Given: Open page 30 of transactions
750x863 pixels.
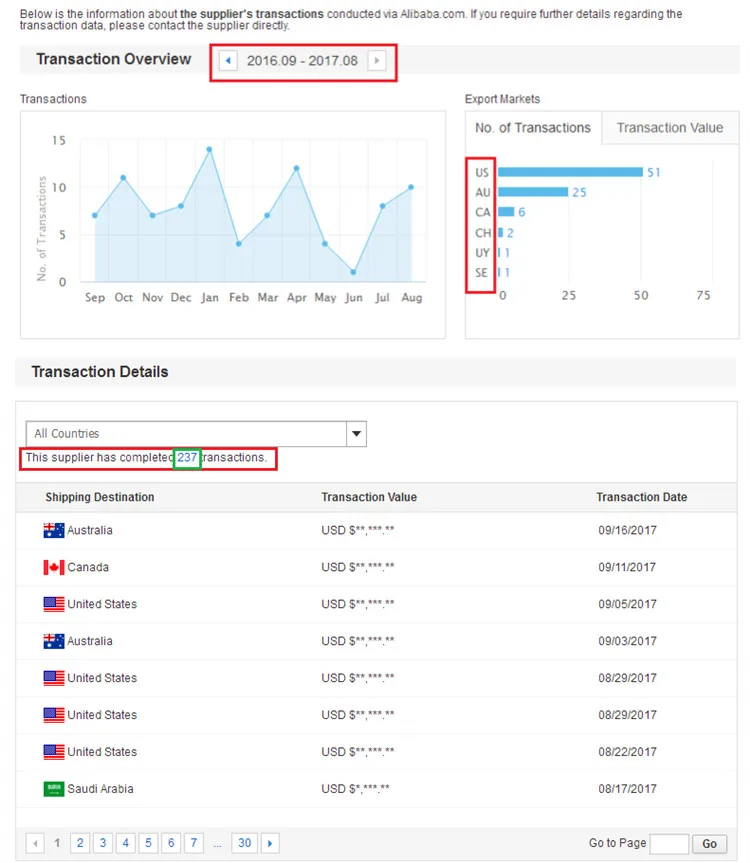Looking at the screenshot, I should click(244, 843).
